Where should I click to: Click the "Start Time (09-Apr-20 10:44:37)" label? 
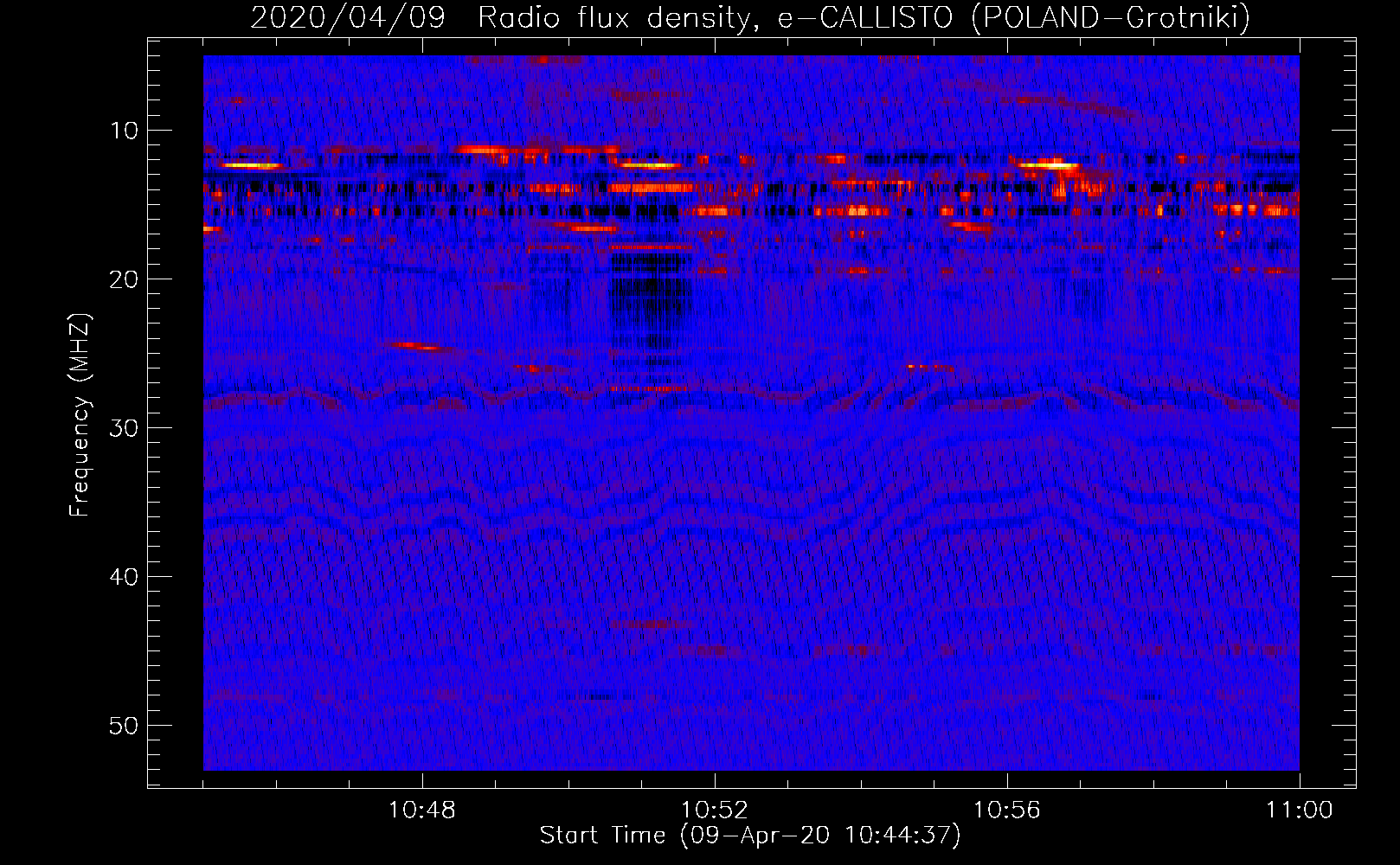tap(750, 836)
